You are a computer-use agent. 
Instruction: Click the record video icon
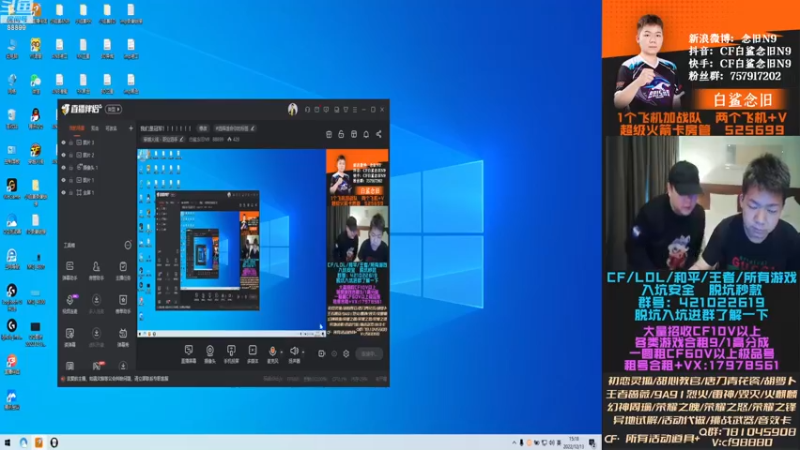[x=321, y=354]
